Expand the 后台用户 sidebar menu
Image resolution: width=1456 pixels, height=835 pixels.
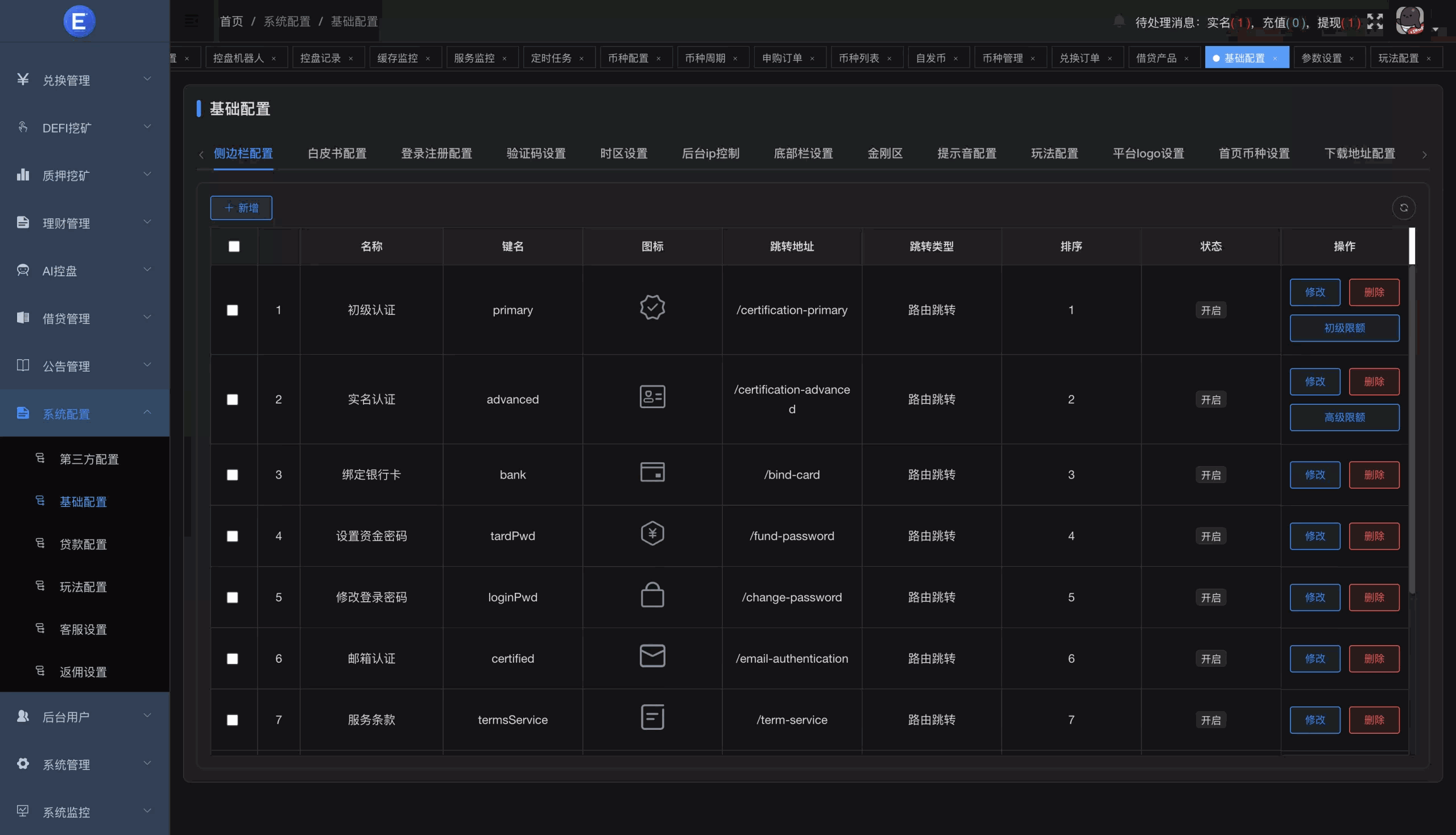point(66,716)
